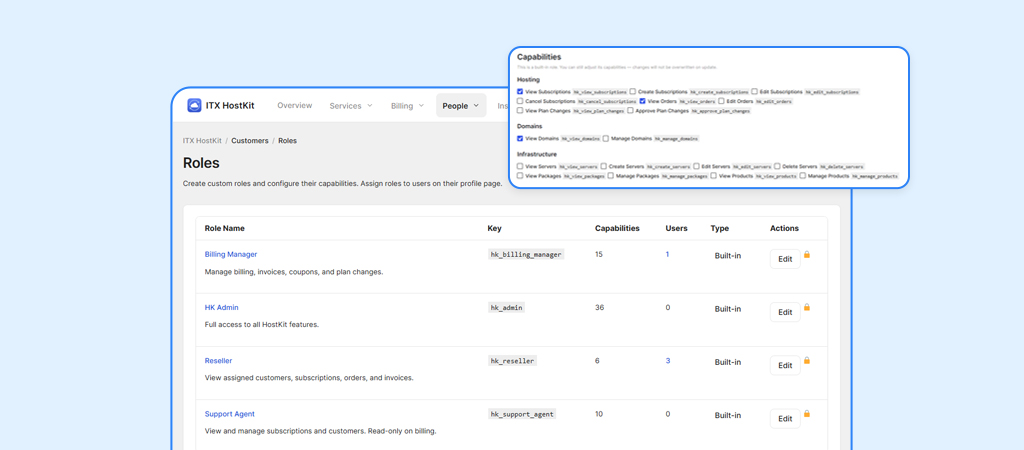The image size is (1024, 450).
Task: Check the Edit Orders checkbox
Action: (721, 101)
